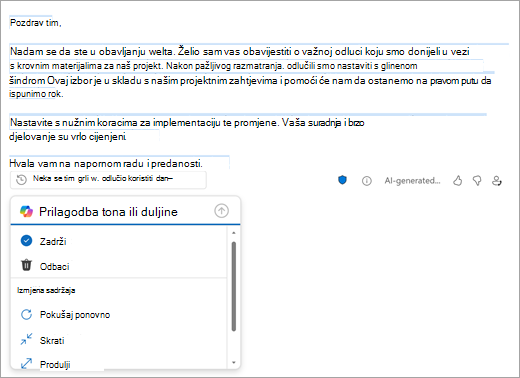
Task: Click the trash can icon beside Odbaci
Action: (x=26, y=265)
